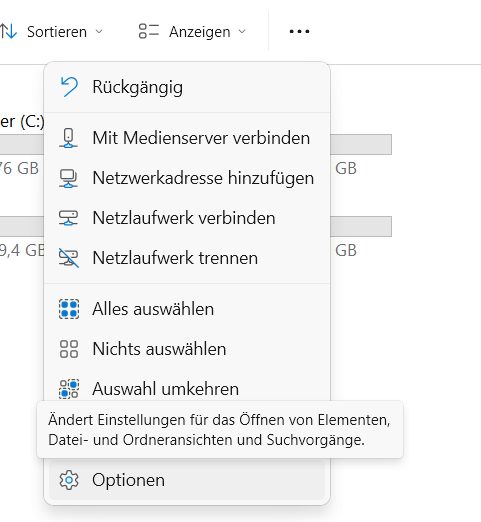481x522 pixels.
Task: Select Alles auswählen menu item
Action: pyautogui.click(x=187, y=309)
